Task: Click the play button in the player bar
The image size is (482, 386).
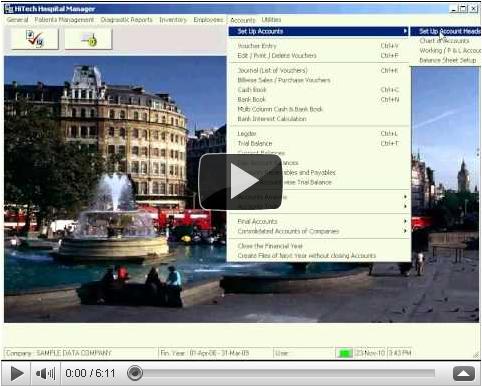Action: tap(16, 373)
